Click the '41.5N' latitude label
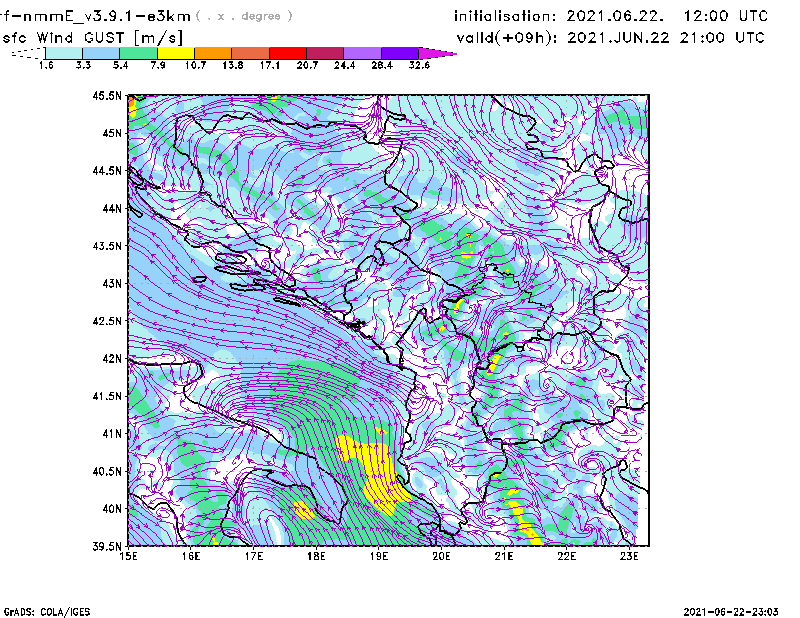This screenshot has width=800, height=618. tap(107, 396)
